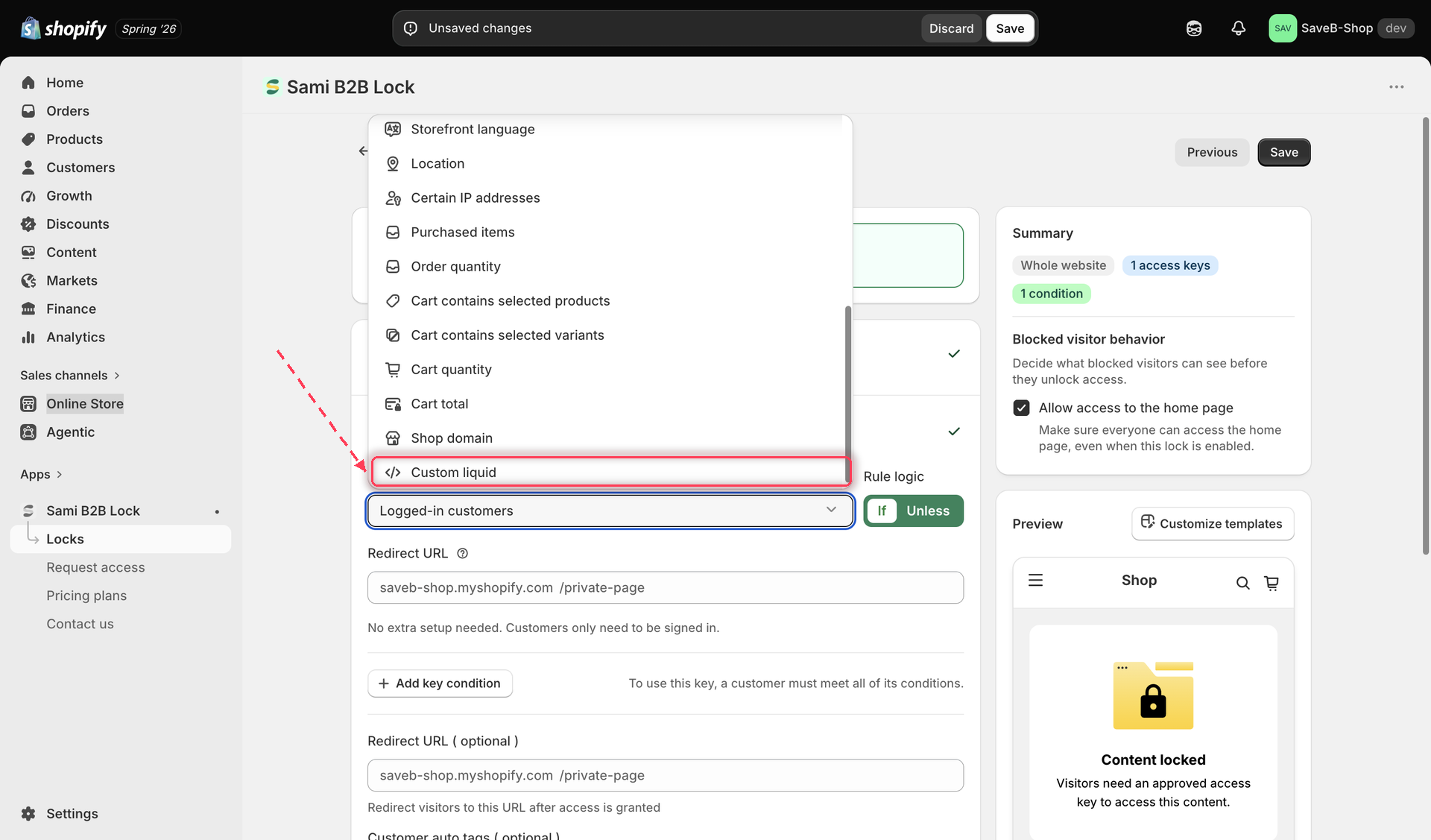Screen dimensions: 1431x840
Task: Click the Home icon in sidebar
Action: click(x=28, y=83)
